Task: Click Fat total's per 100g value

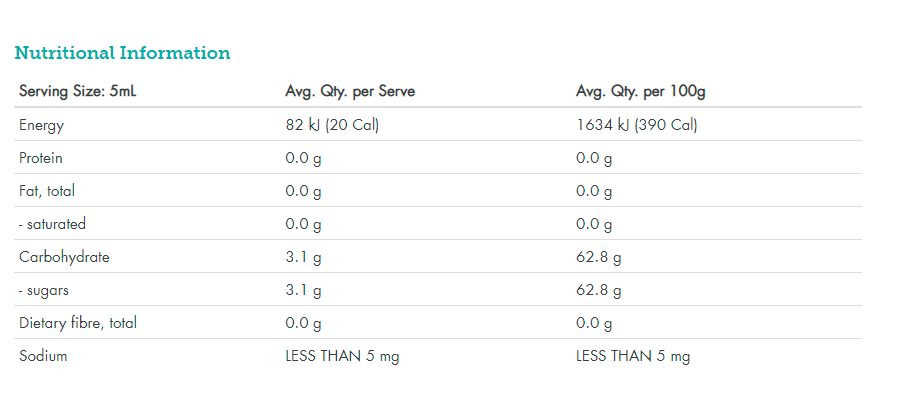Action: pos(594,191)
